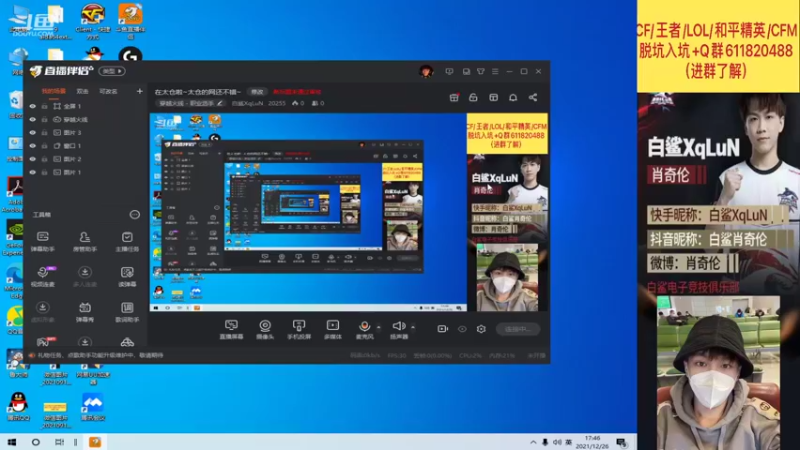Add 多媒体 multimedia source
The image size is (800, 450).
pos(333,330)
